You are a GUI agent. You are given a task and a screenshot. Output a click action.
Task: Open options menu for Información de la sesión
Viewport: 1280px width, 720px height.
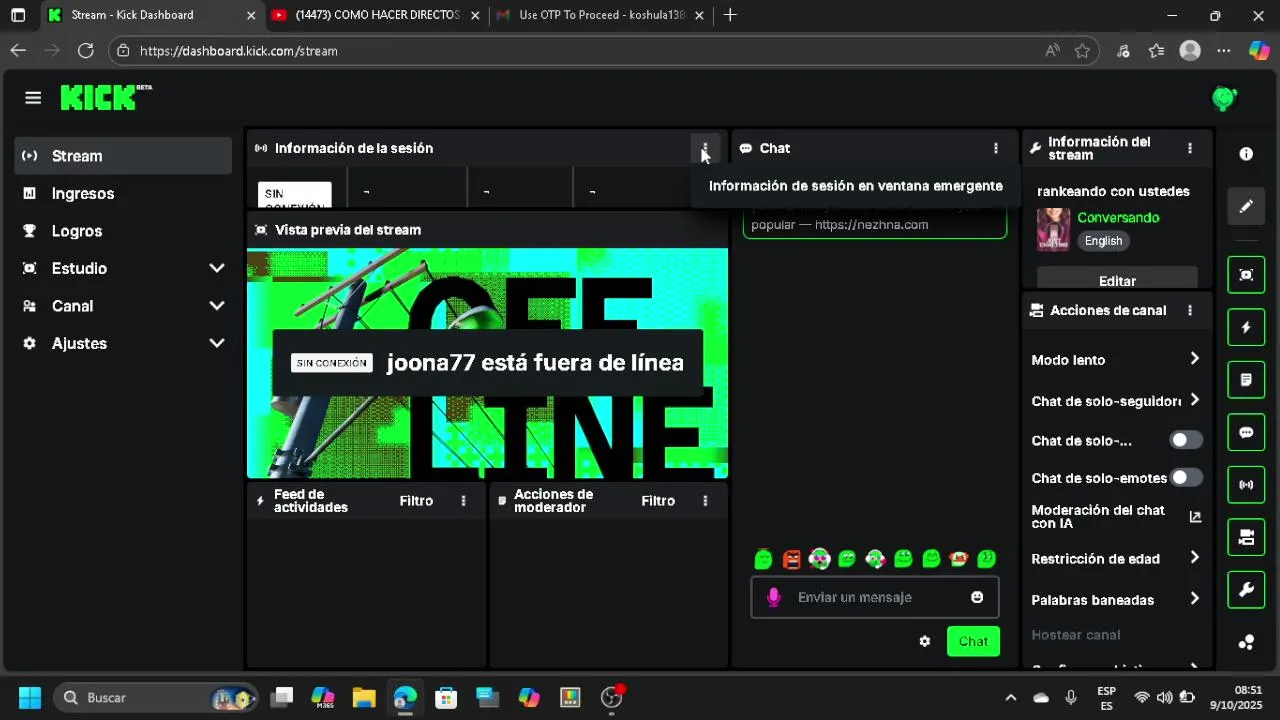705,148
